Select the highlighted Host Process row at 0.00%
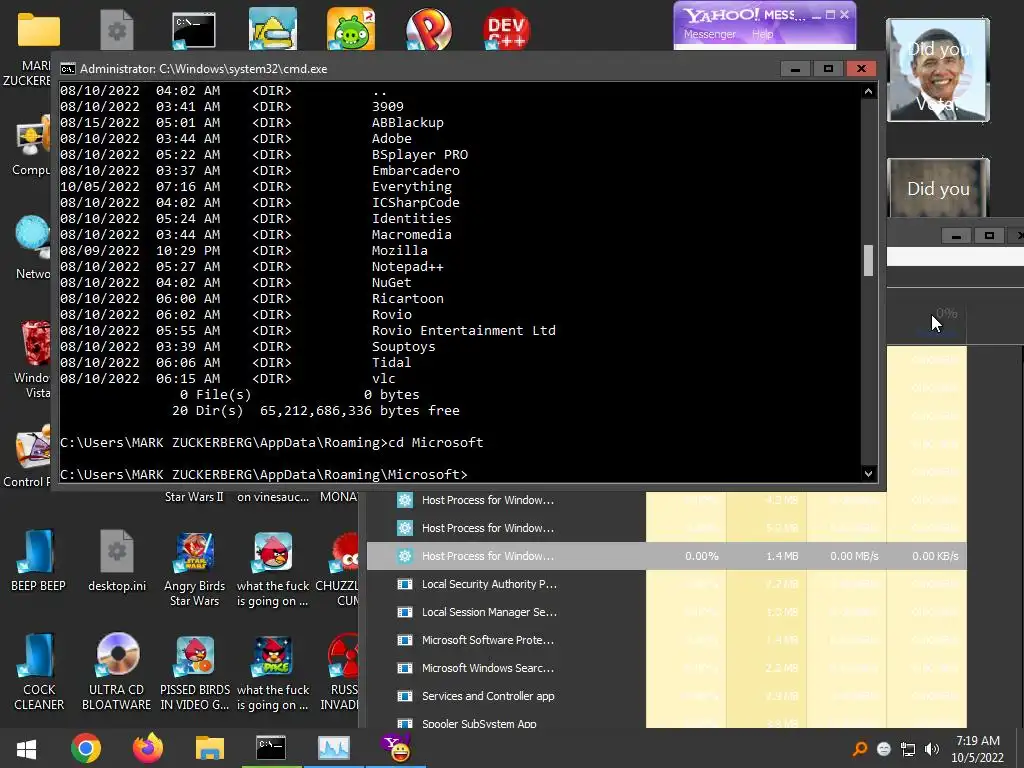This screenshot has height=768, width=1024. [x=666, y=556]
